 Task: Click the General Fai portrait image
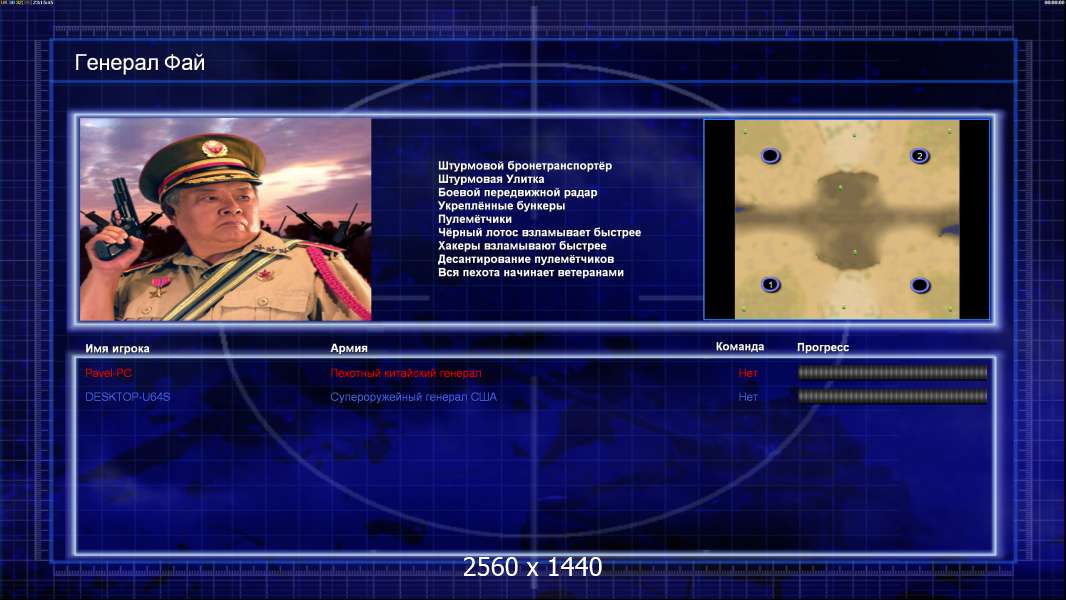pos(226,219)
